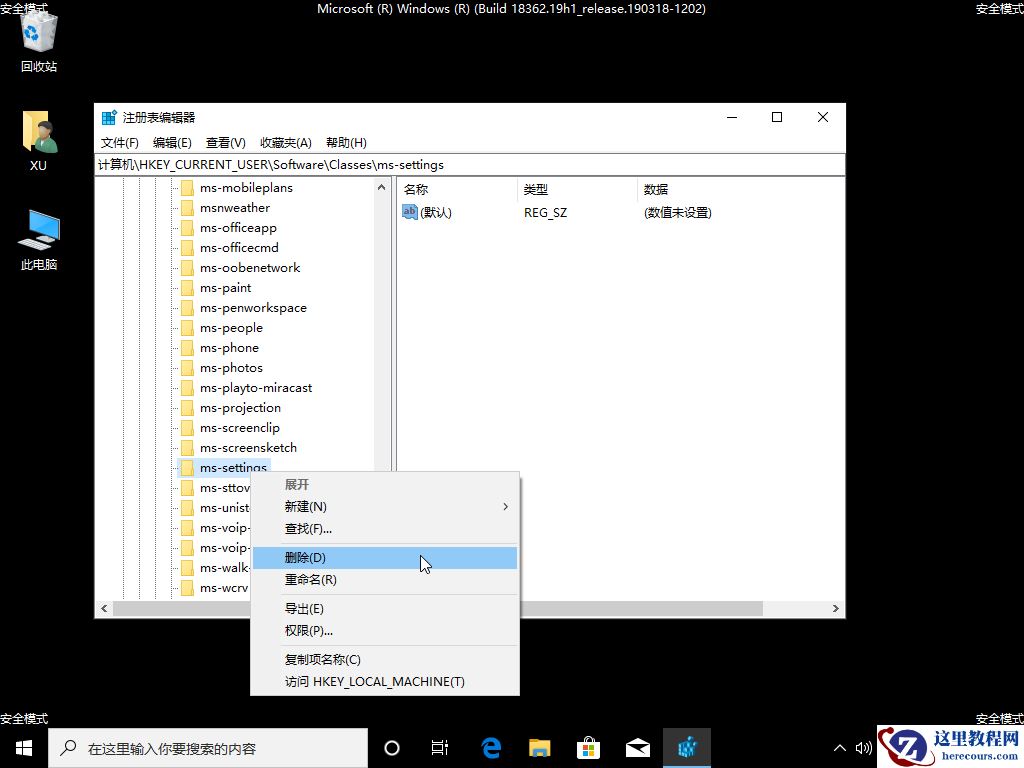Screen dimensions: 1024x768
Task: Open the 查看(V) menu
Action: click(x=225, y=142)
